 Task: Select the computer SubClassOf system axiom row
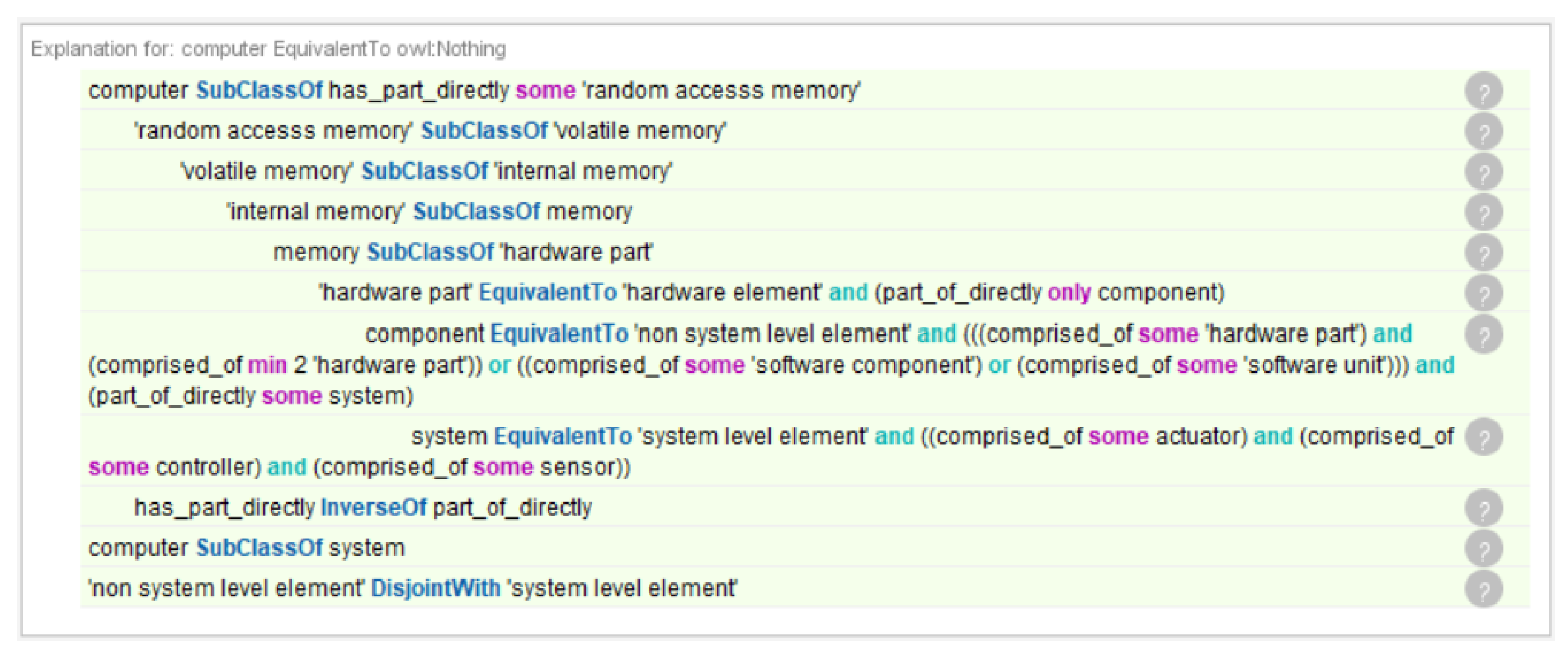[x=805, y=548]
